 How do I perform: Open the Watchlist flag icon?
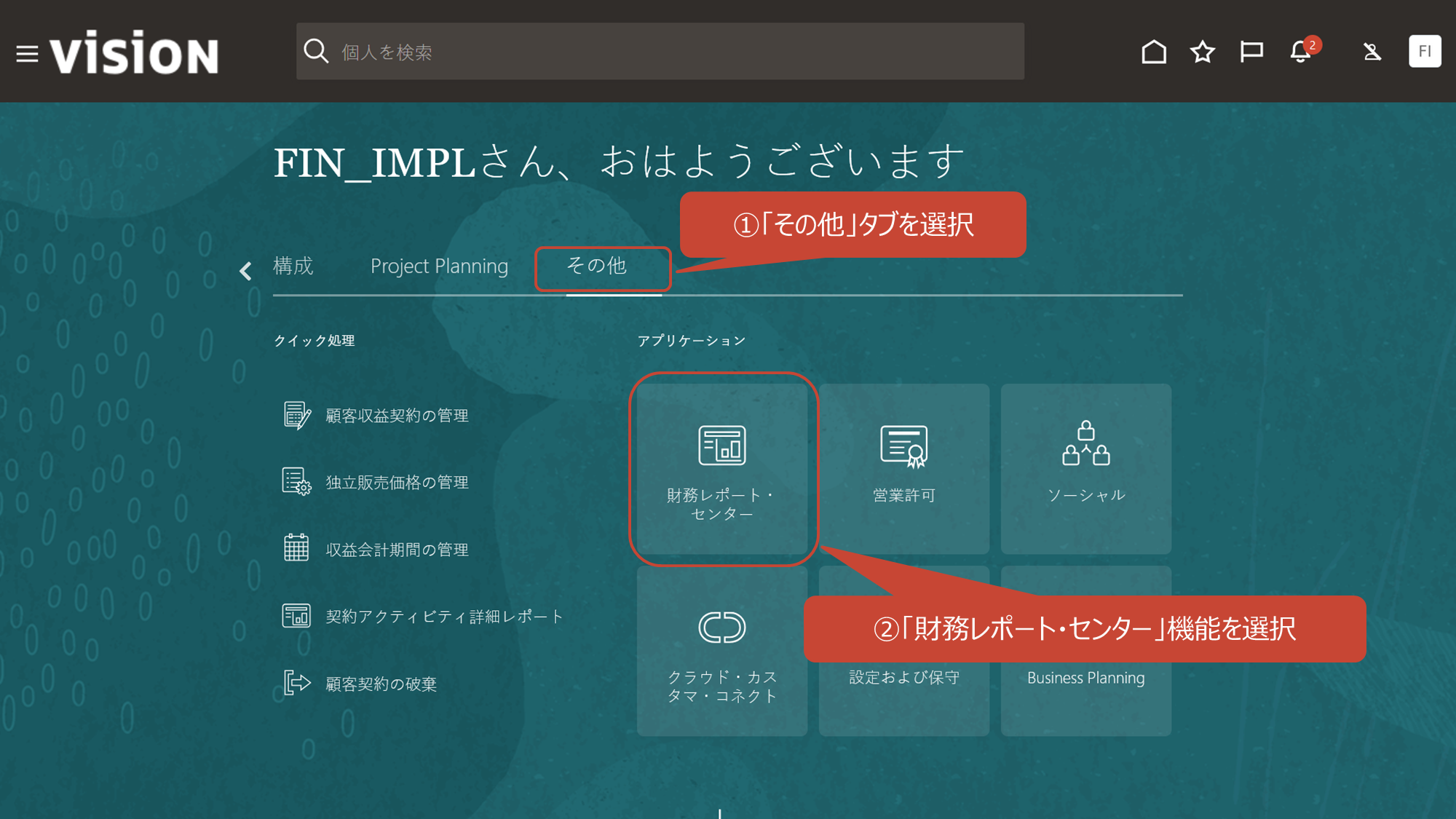pyautogui.click(x=1251, y=52)
